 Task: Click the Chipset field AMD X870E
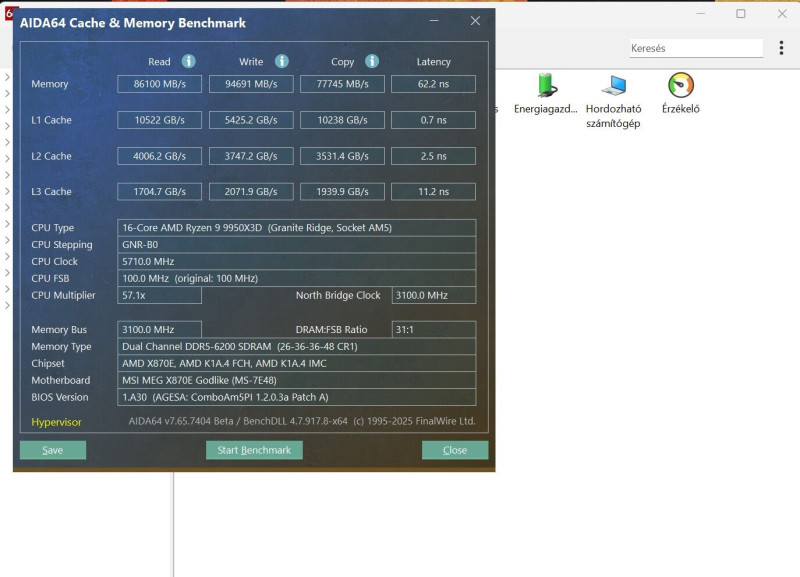(x=296, y=363)
